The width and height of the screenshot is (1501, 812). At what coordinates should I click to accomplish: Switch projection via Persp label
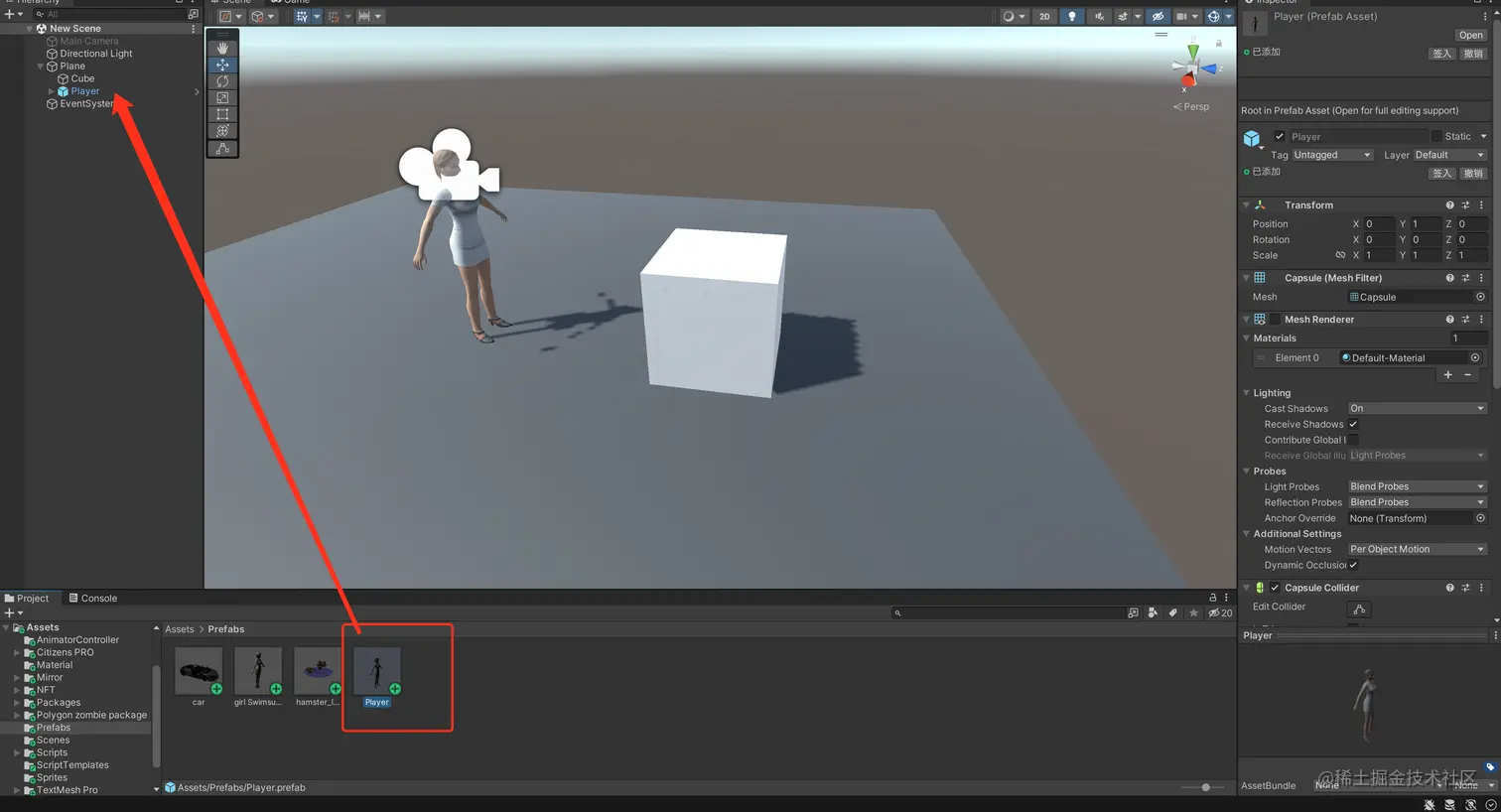1191,106
